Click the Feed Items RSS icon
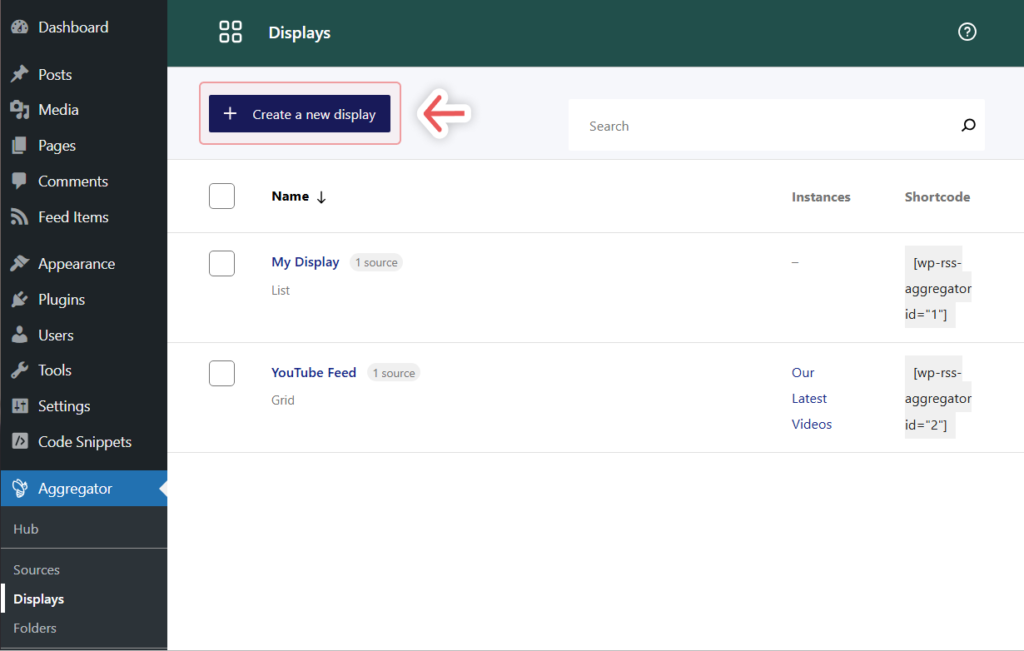The image size is (1024, 651). tap(22, 217)
